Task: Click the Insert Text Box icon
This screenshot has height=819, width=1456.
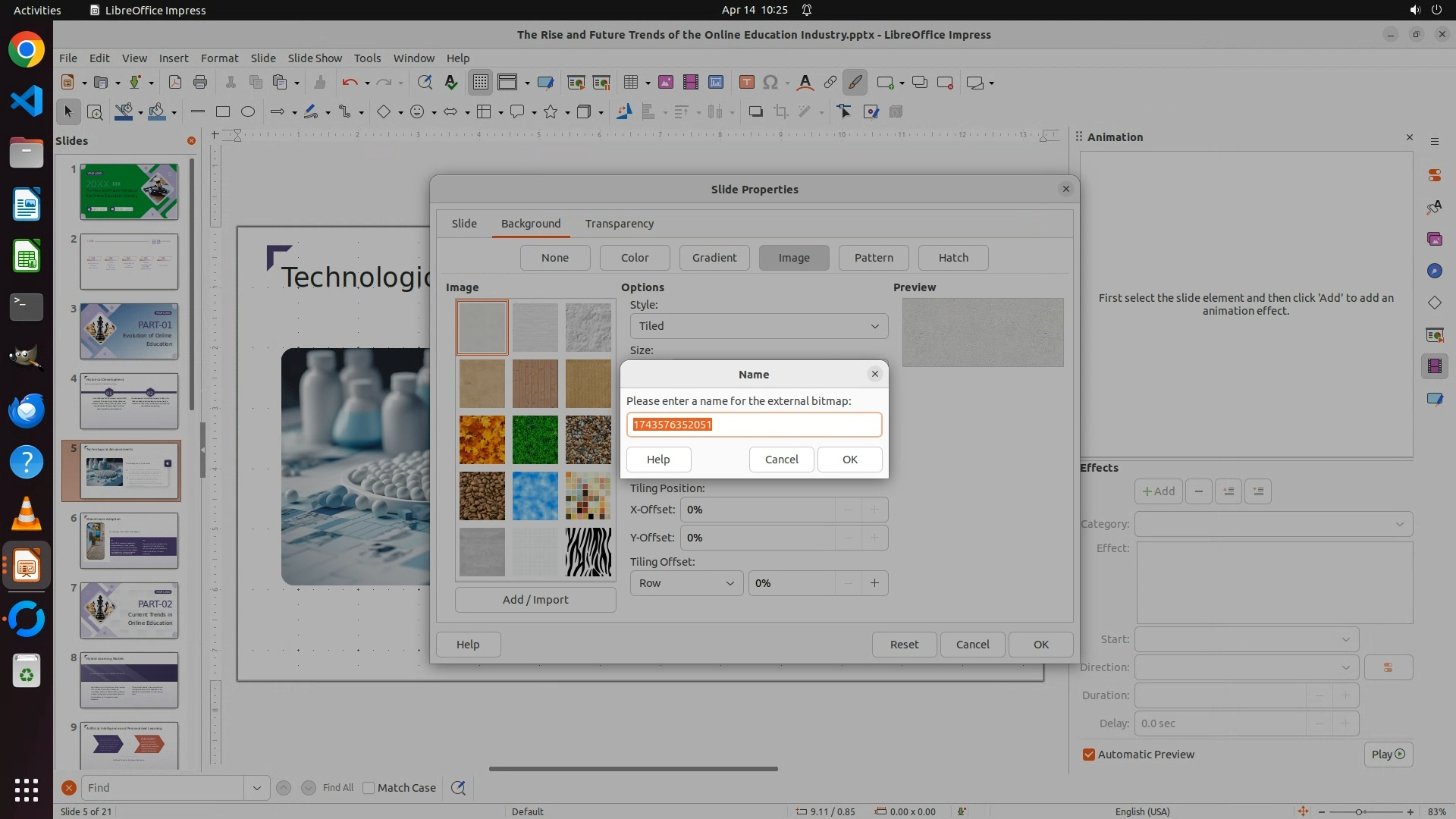Action: point(746,83)
